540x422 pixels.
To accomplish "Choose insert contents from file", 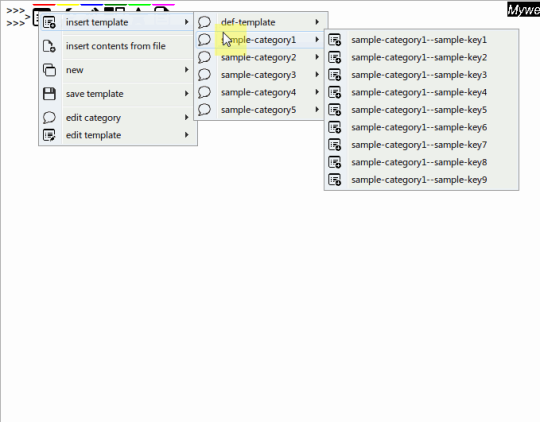I will 117,46.
